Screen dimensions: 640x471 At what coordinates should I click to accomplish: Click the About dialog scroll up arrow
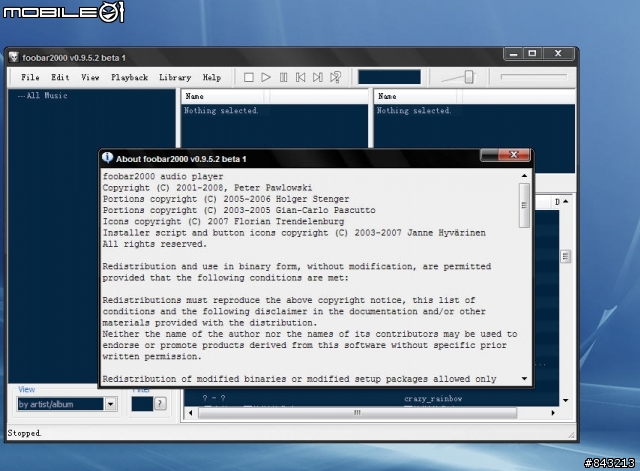524,176
